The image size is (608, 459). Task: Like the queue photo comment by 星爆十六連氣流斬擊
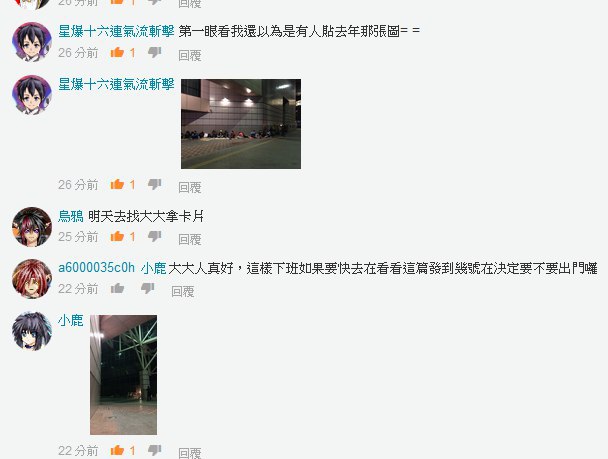pos(117,184)
